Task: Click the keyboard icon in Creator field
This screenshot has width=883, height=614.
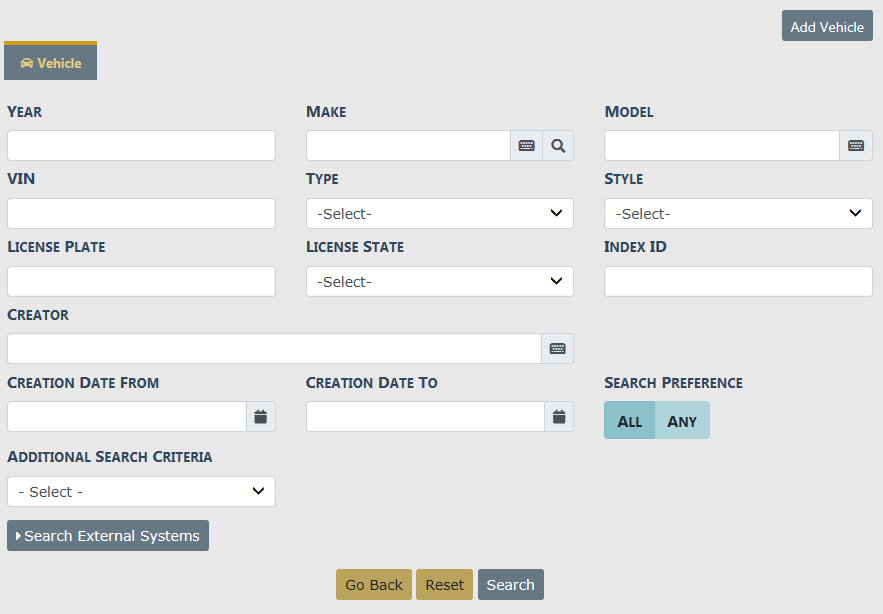Action: click(x=558, y=349)
